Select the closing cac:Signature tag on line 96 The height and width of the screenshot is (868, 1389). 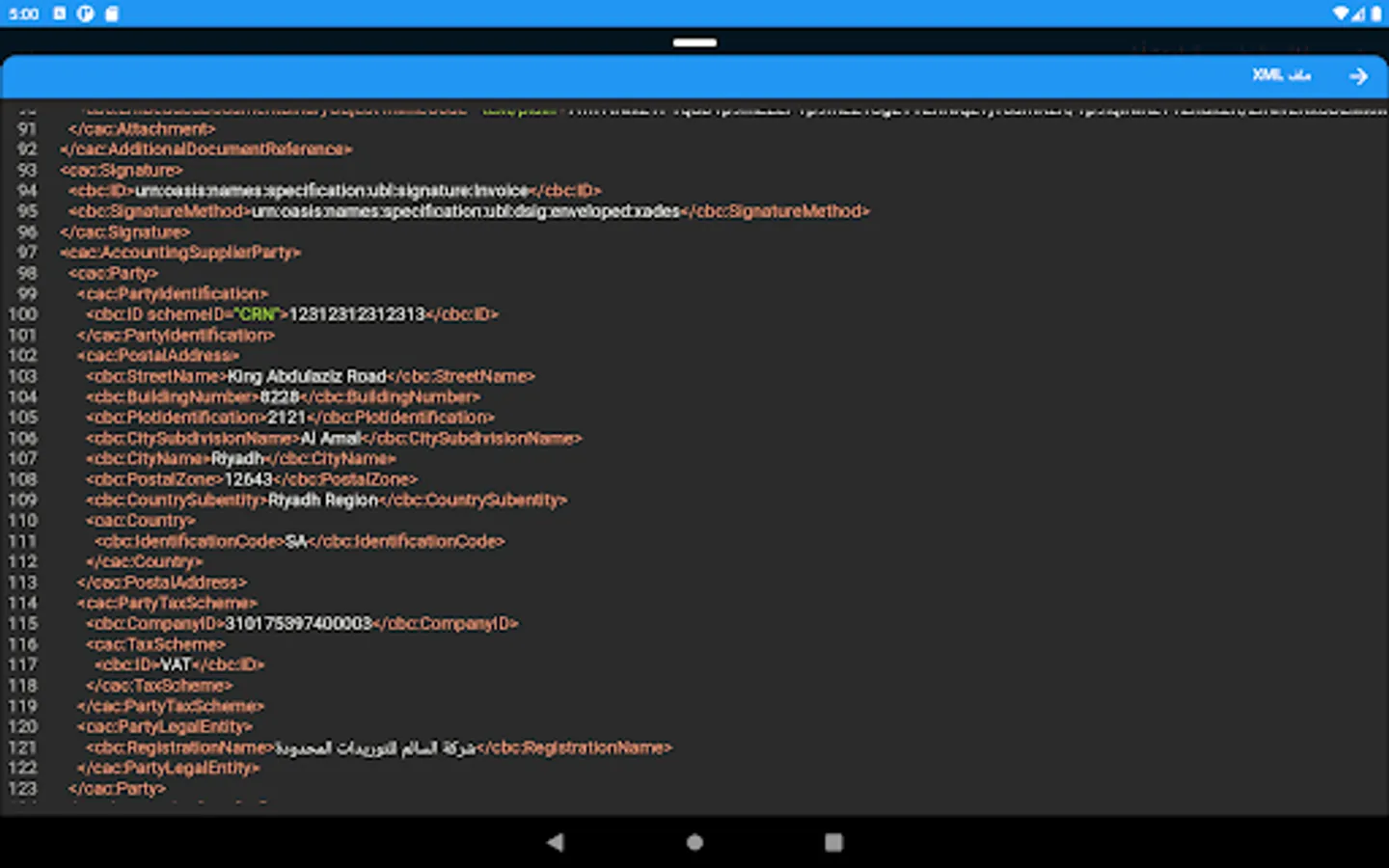pyautogui.click(x=124, y=232)
